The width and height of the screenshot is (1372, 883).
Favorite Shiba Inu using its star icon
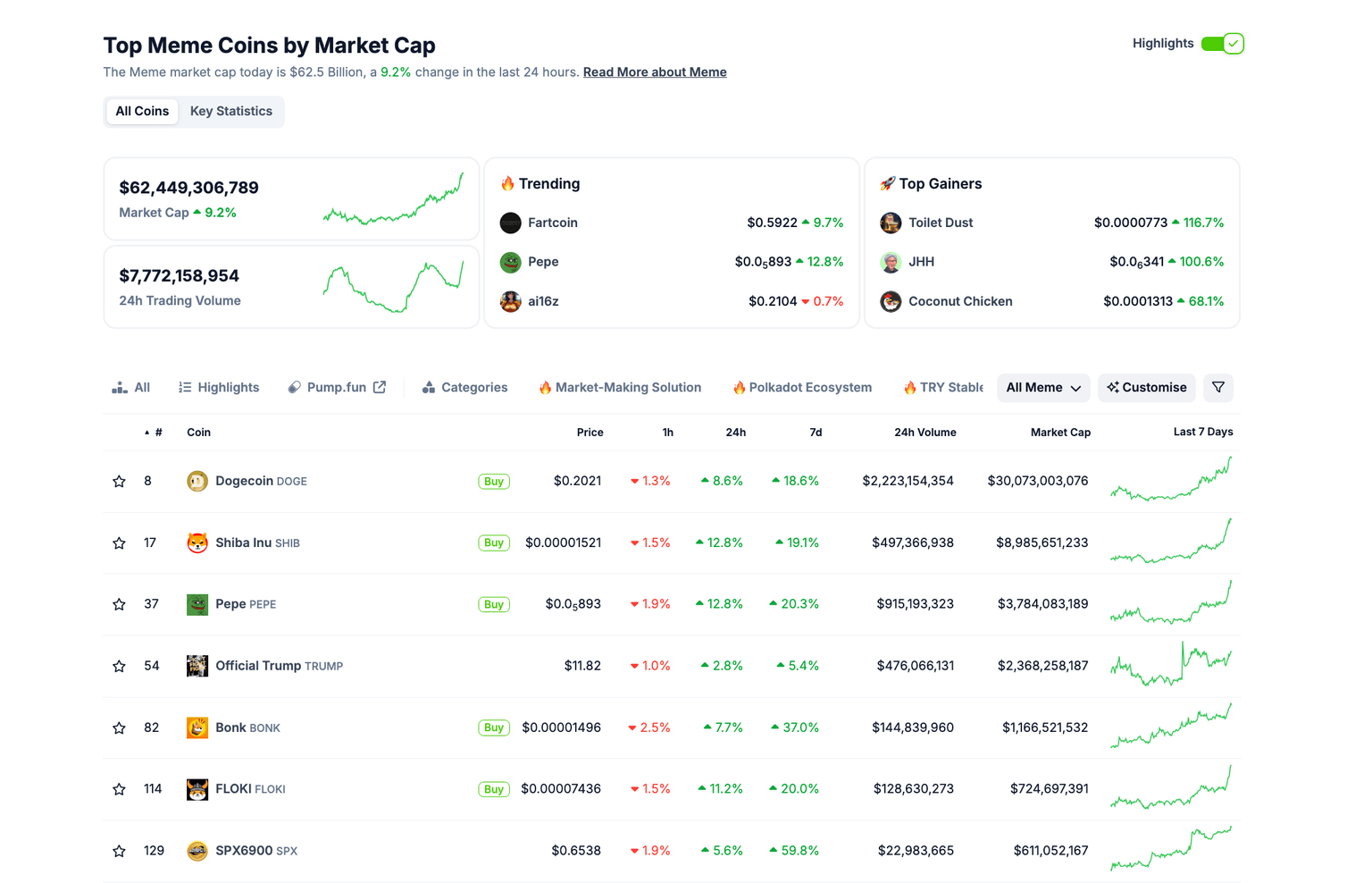(119, 542)
